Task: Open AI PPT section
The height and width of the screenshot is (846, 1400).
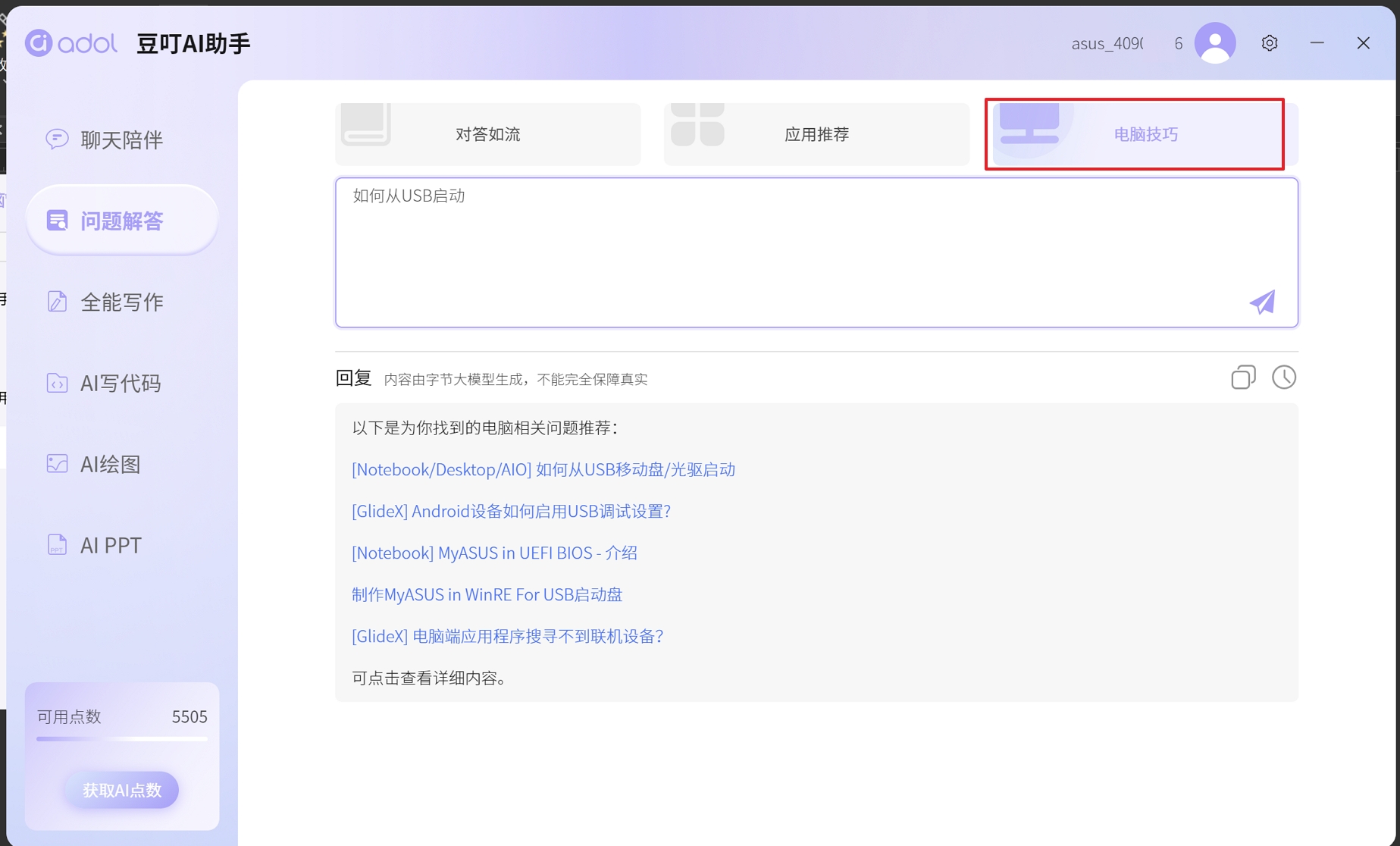Action: click(x=122, y=545)
